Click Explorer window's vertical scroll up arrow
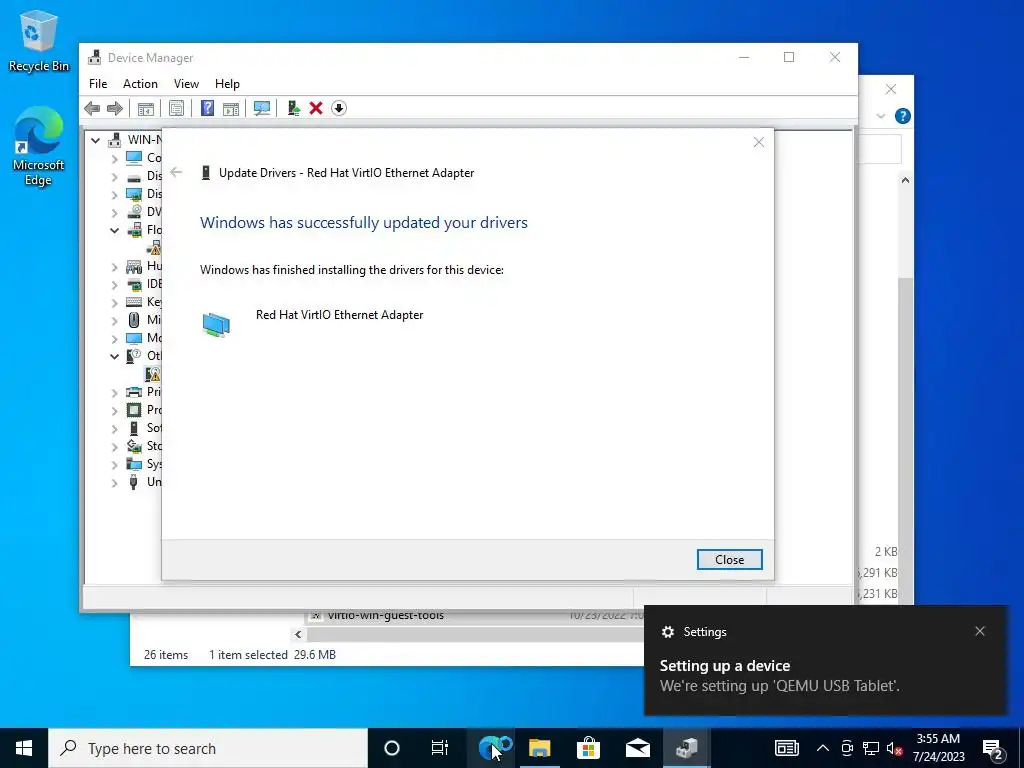This screenshot has height=768, width=1024. pyautogui.click(x=905, y=180)
